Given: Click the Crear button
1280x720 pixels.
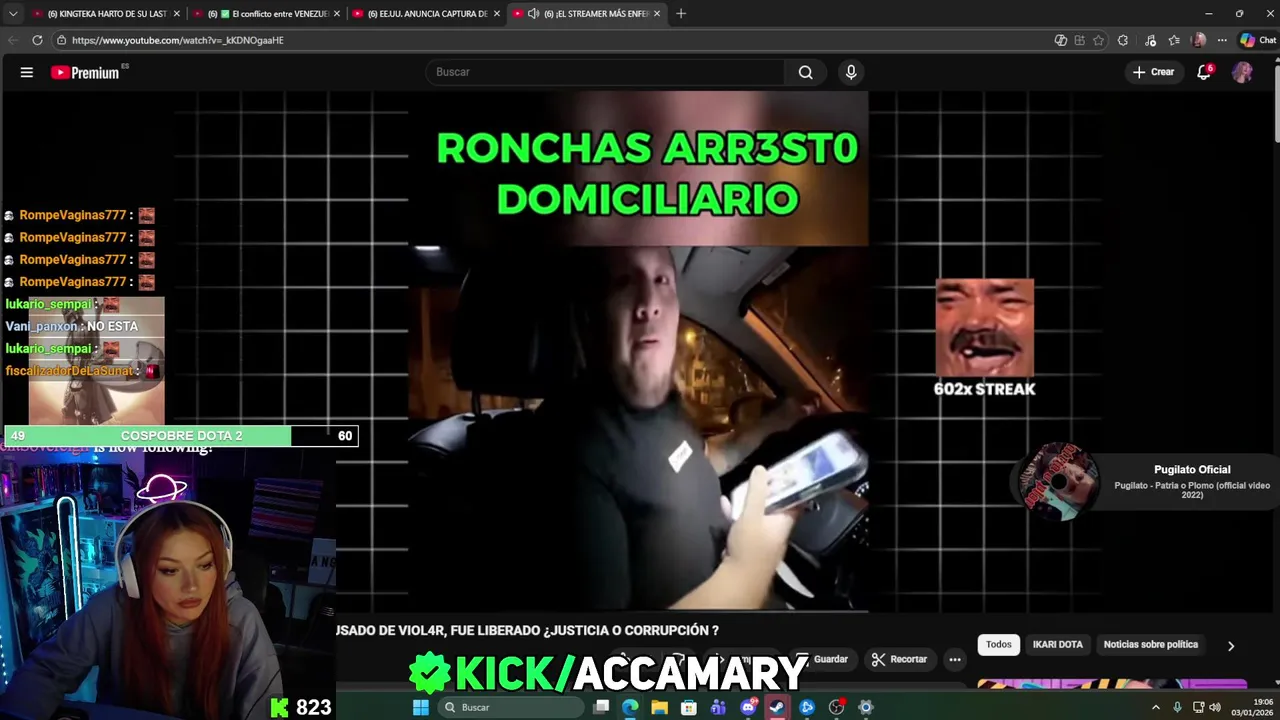Looking at the screenshot, I should (x=1153, y=72).
